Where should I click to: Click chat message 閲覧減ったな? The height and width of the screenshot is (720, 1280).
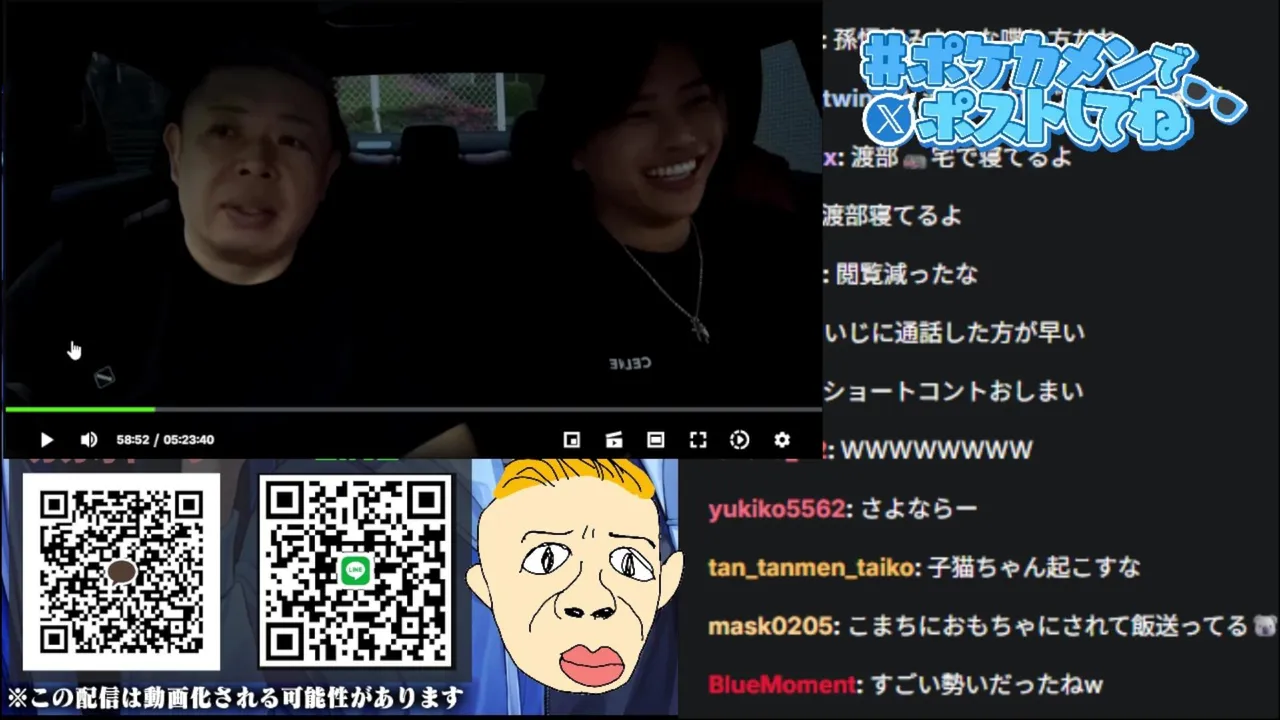click(906, 274)
